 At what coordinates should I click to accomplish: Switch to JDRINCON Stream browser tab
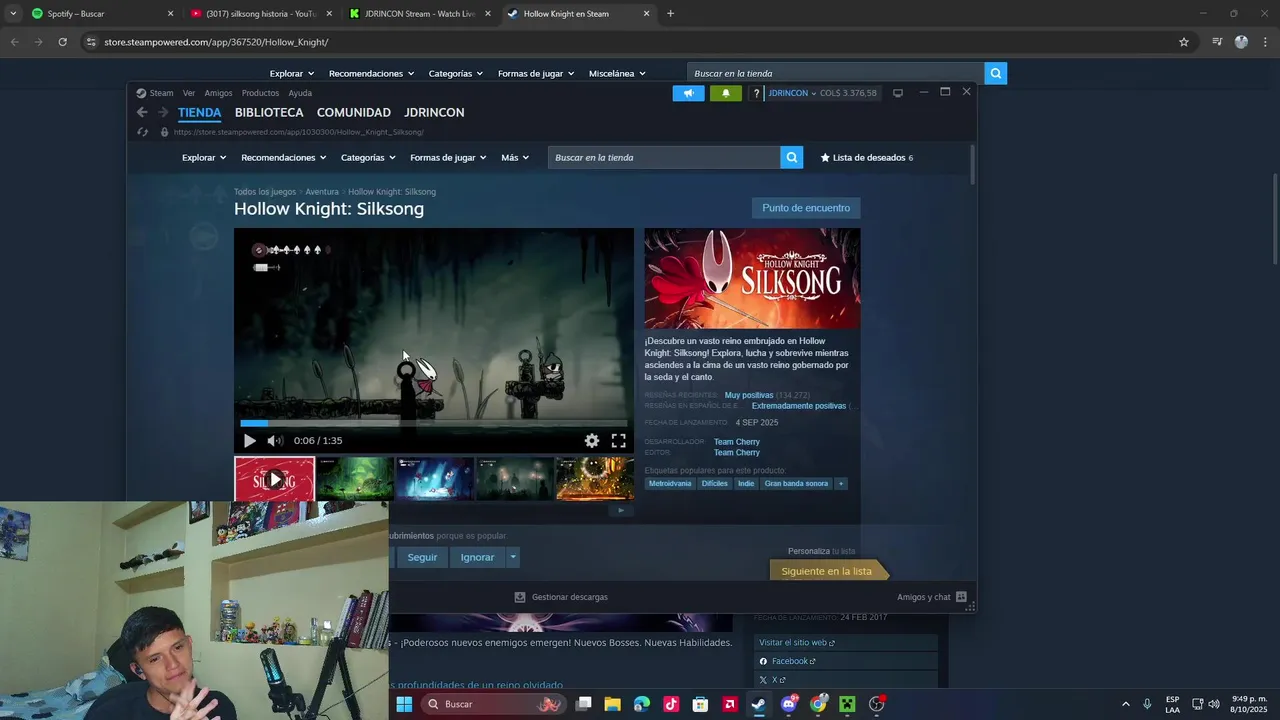click(418, 14)
